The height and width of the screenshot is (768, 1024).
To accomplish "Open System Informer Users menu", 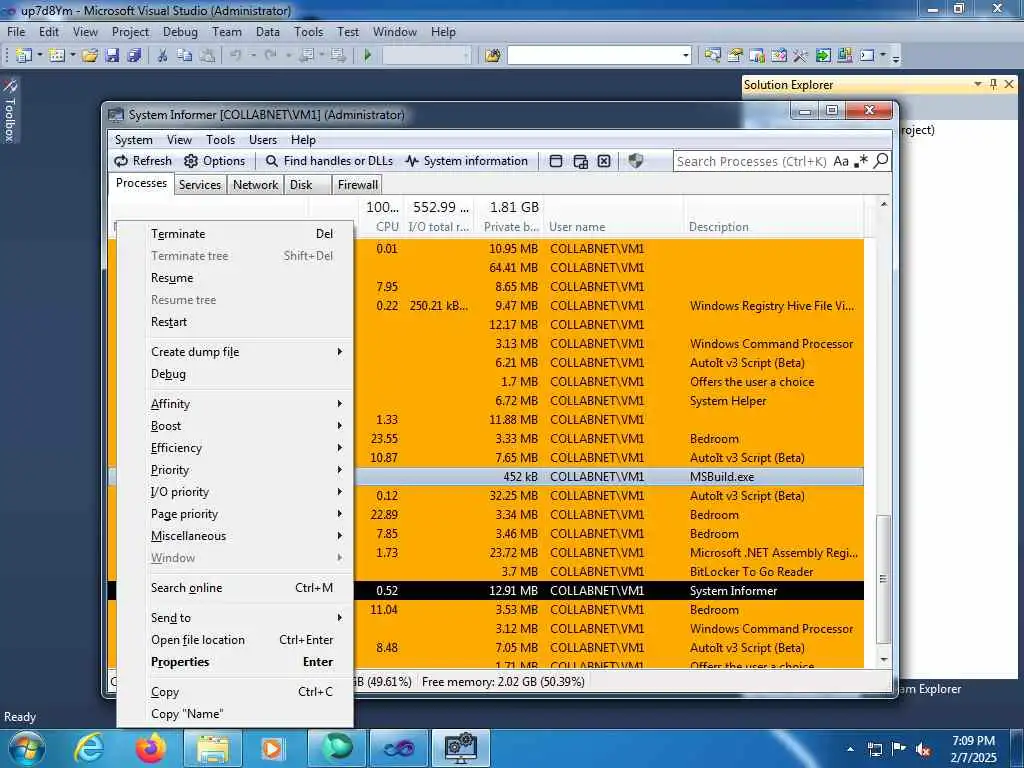I will pos(263,140).
